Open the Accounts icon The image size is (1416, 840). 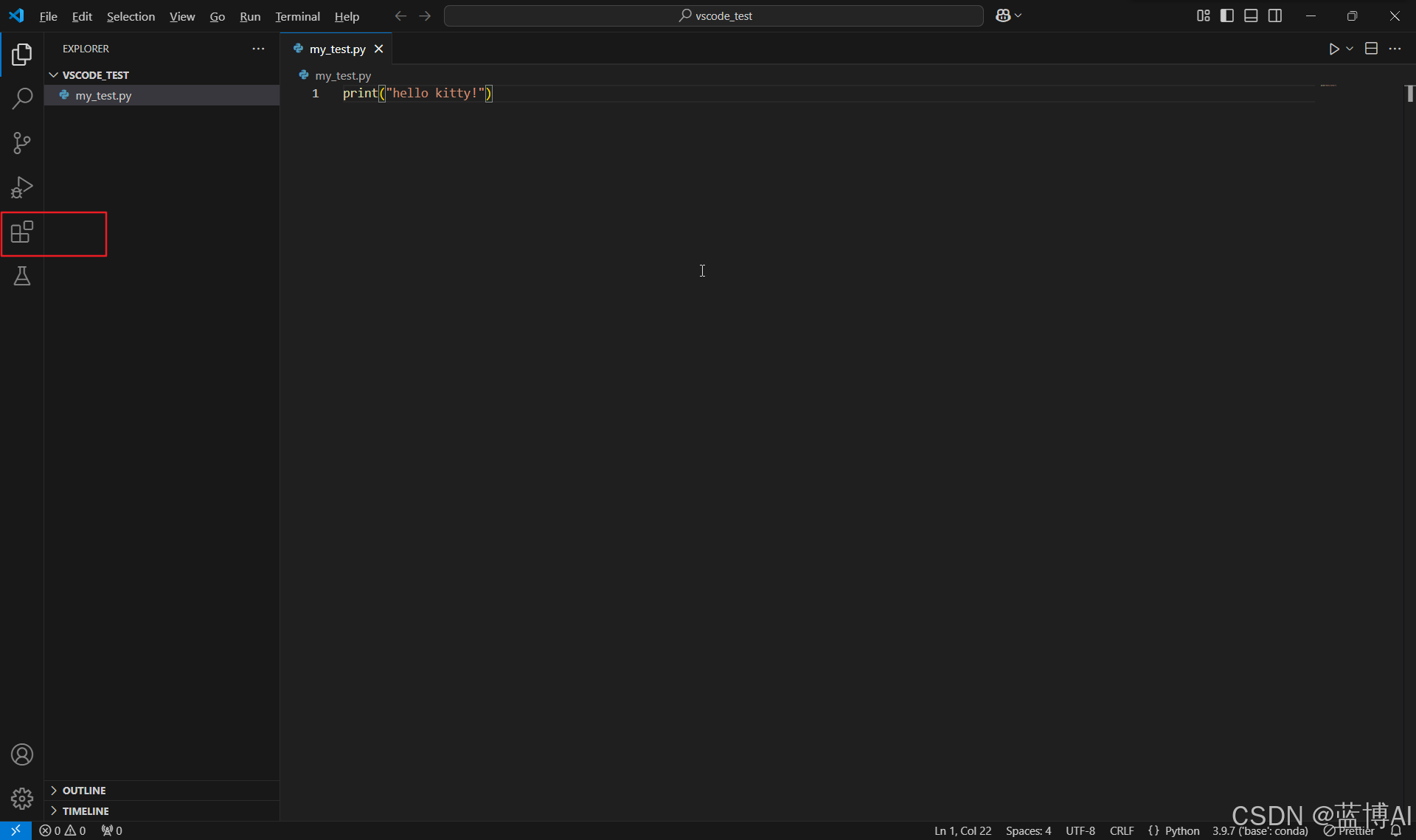click(x=22, y=754)
